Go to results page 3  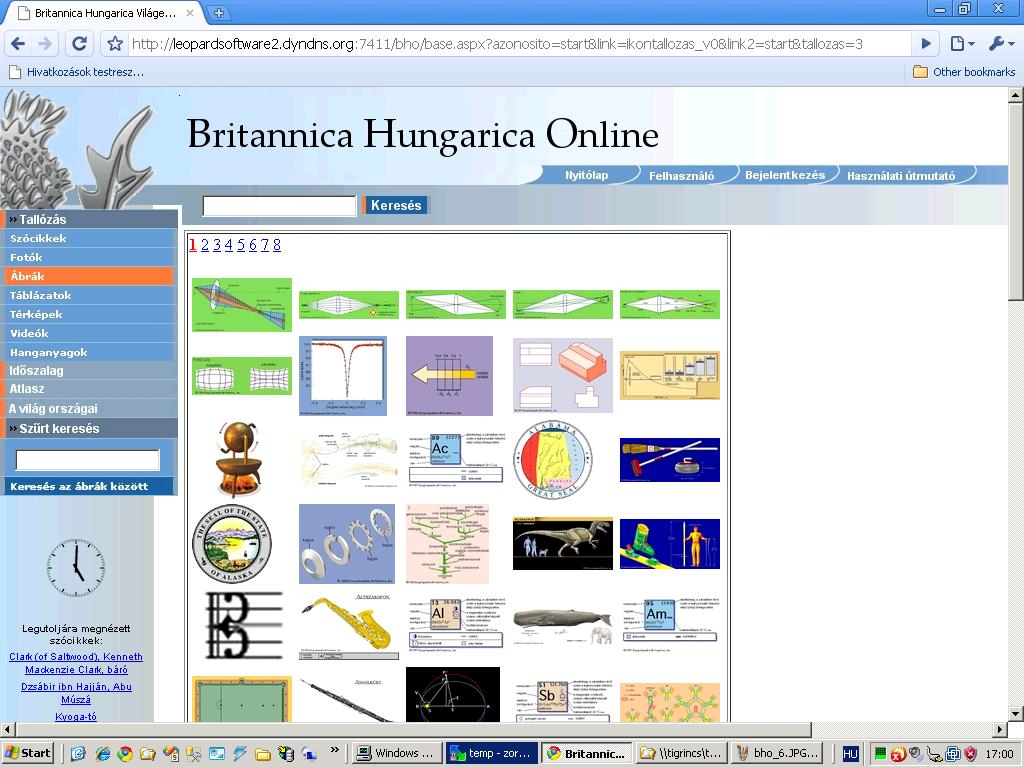coord(217,245)
